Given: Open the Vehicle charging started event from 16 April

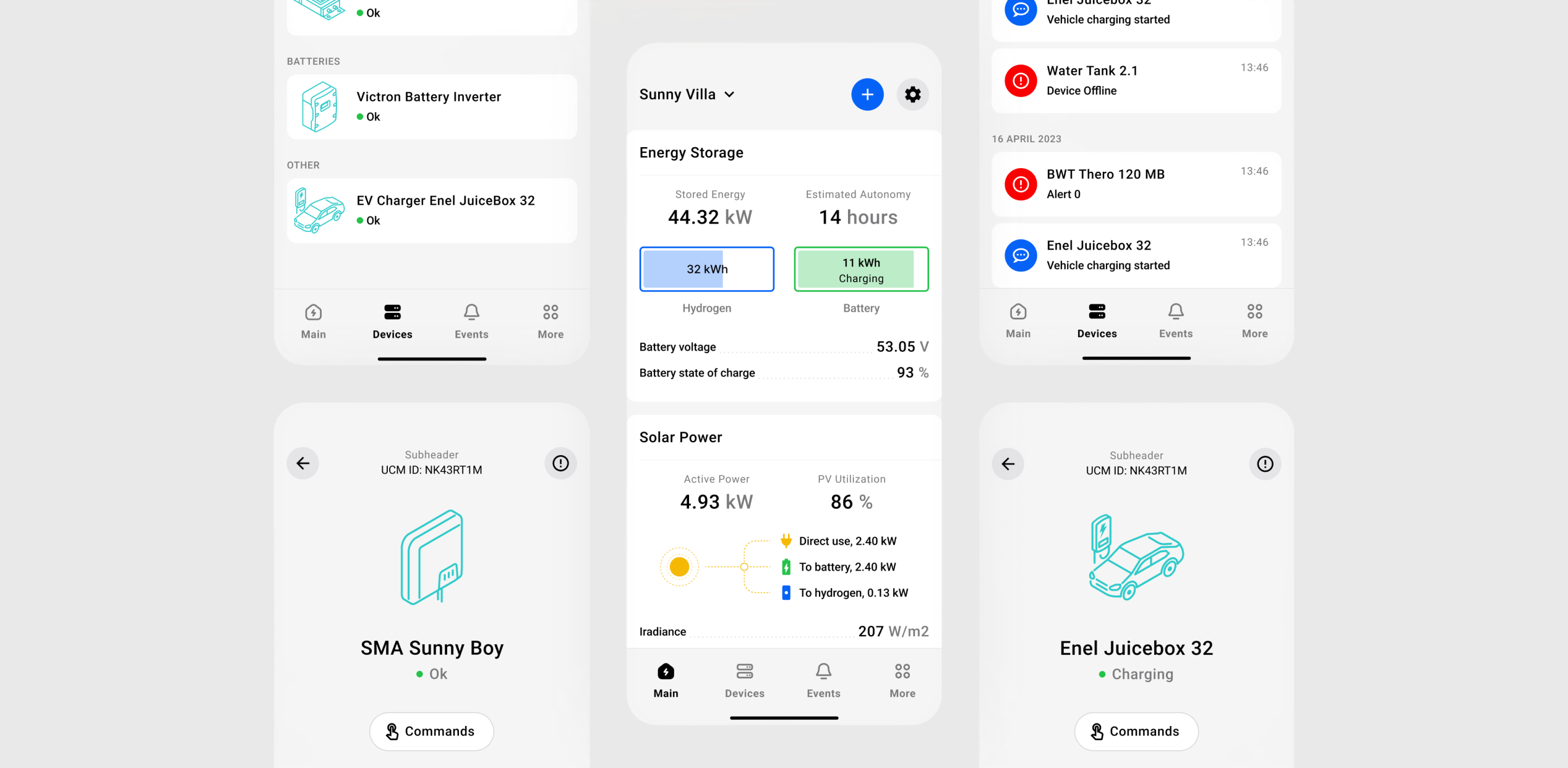Looking at the screenshot, I should tap(1136, 255).
